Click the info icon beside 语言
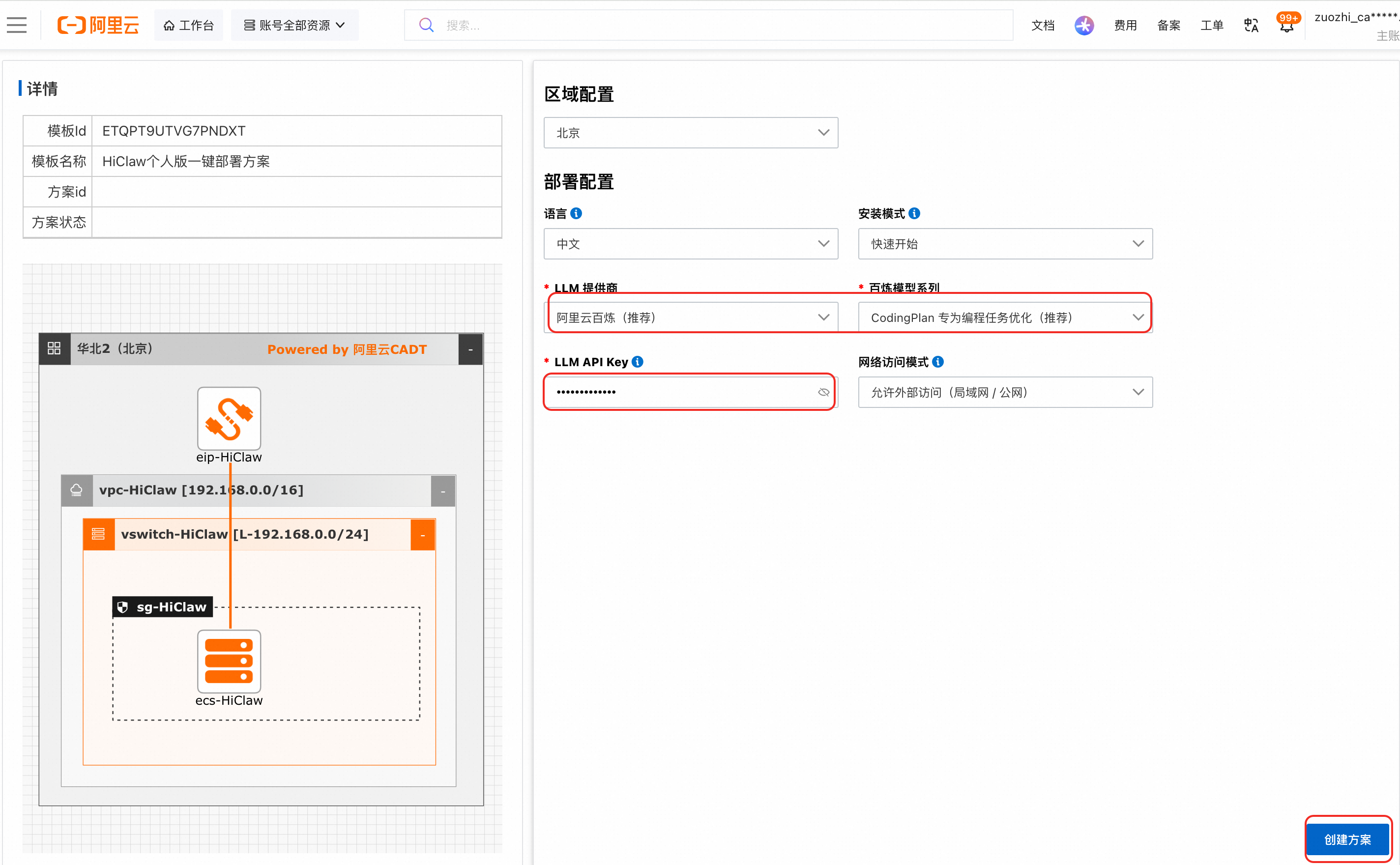 pyautogui.click(x=577, y=213)
